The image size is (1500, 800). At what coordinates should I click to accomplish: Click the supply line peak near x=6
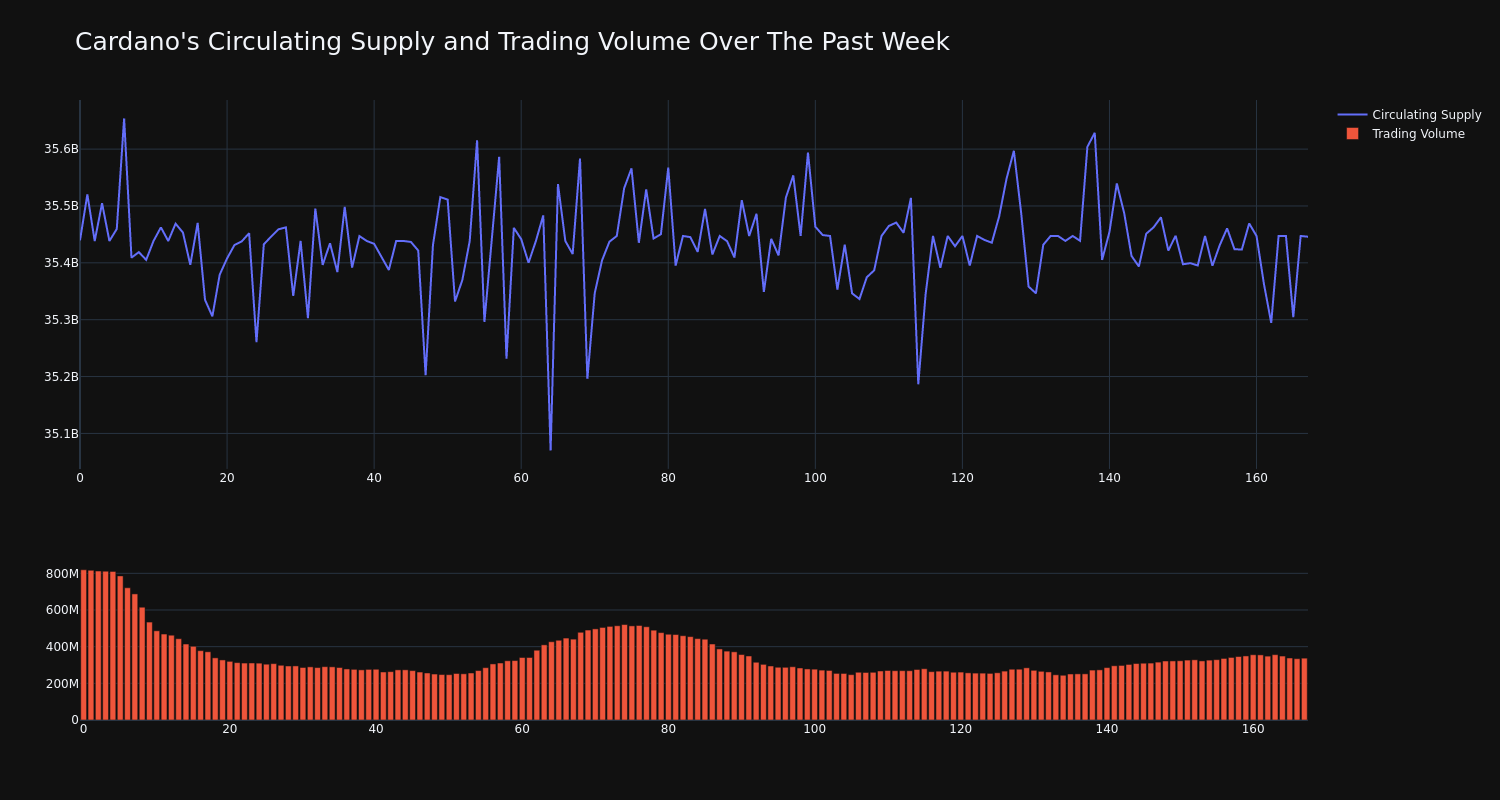(124, 121)
